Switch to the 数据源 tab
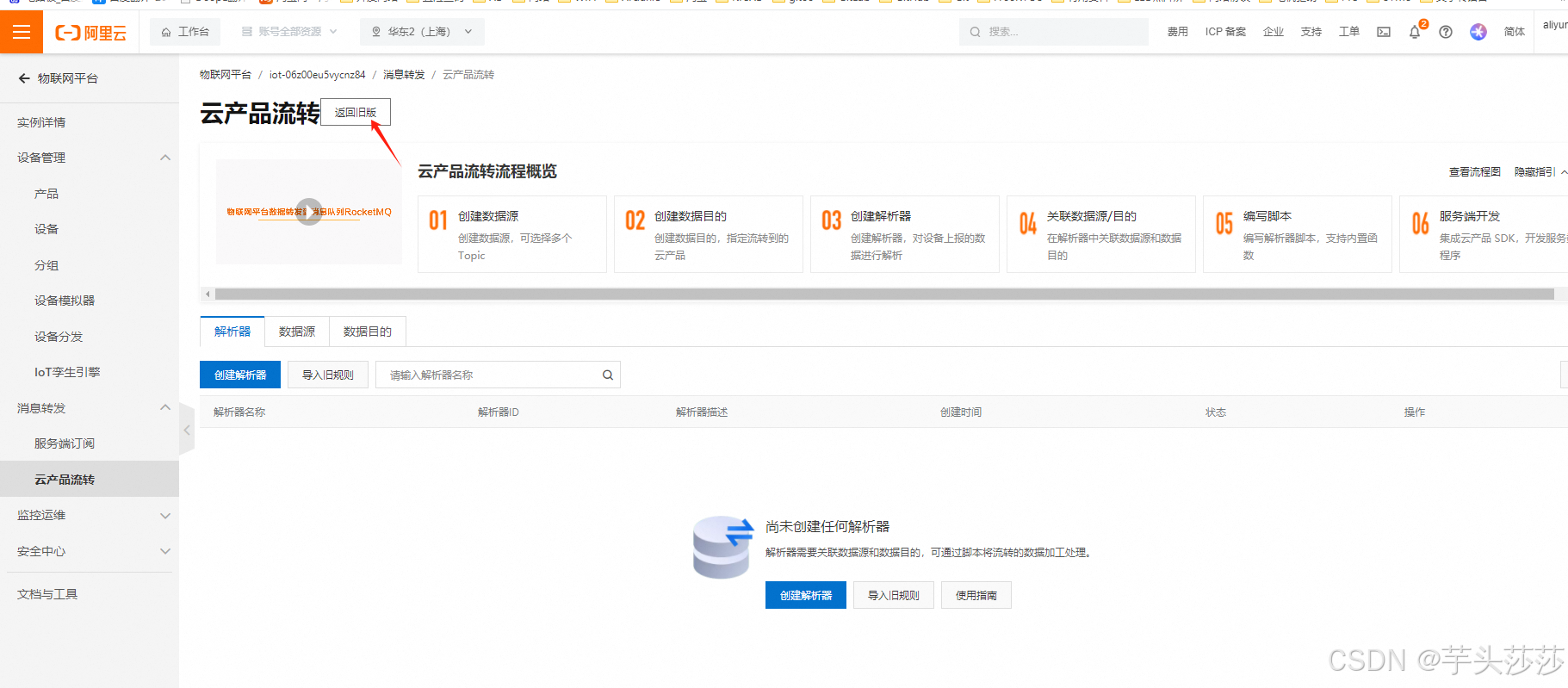Screen dimensions: 1568x688 pyautogui.click(x=297, y=332)
